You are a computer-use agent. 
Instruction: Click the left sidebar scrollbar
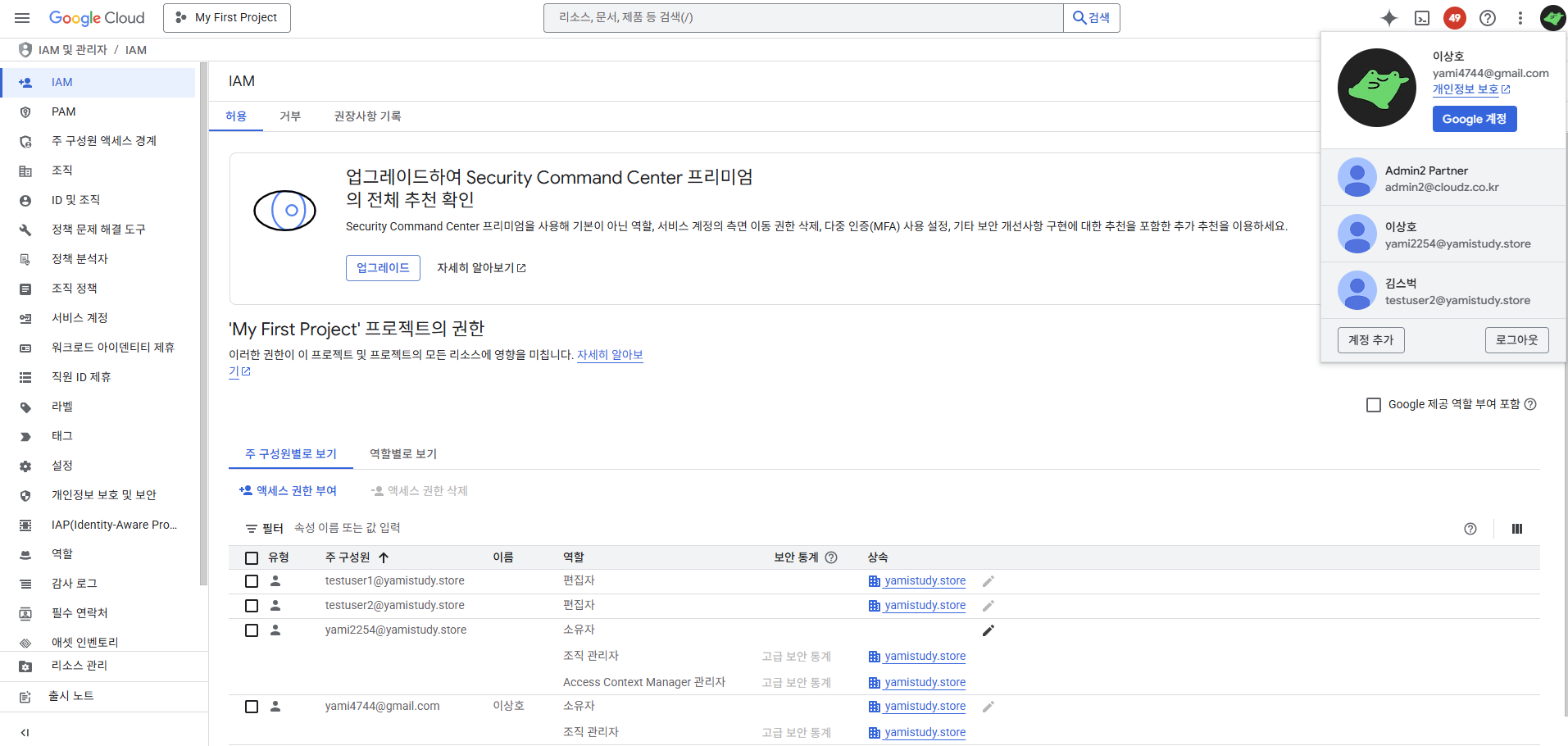click(x=202, y=324)
